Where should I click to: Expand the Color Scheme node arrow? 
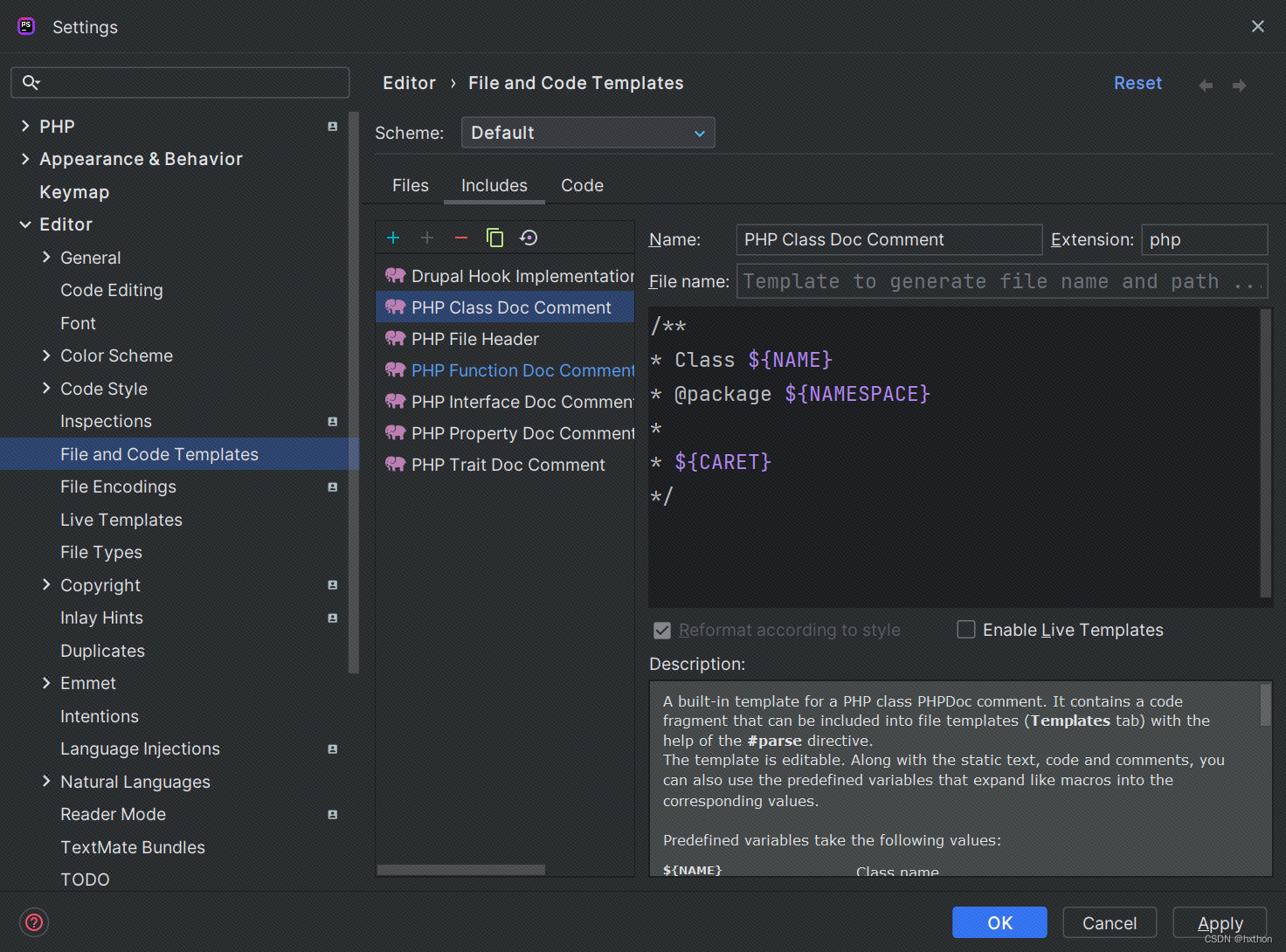(46, 355)
